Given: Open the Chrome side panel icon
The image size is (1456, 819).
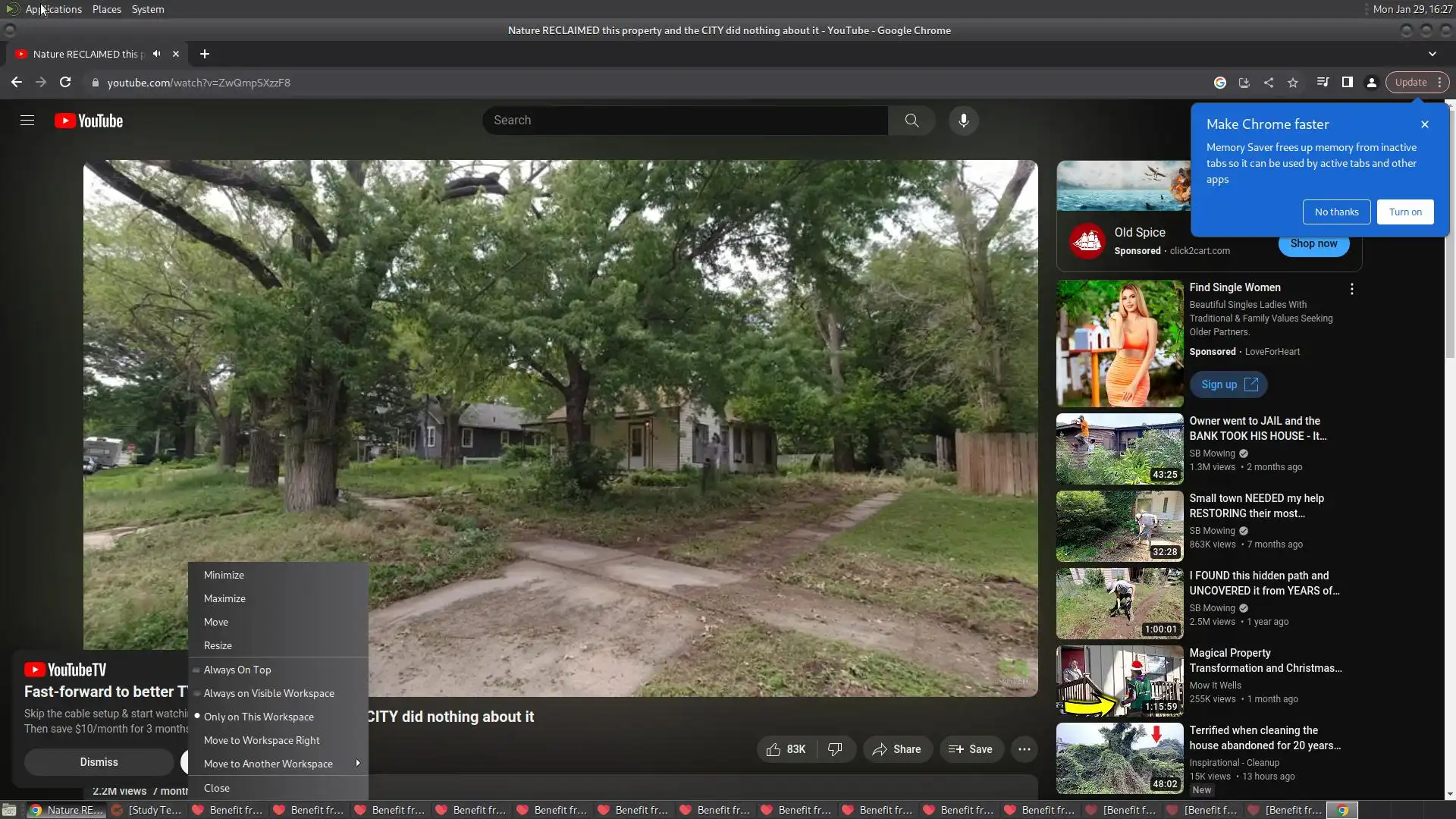Looking at the screenshot, I should (1347, 83).
